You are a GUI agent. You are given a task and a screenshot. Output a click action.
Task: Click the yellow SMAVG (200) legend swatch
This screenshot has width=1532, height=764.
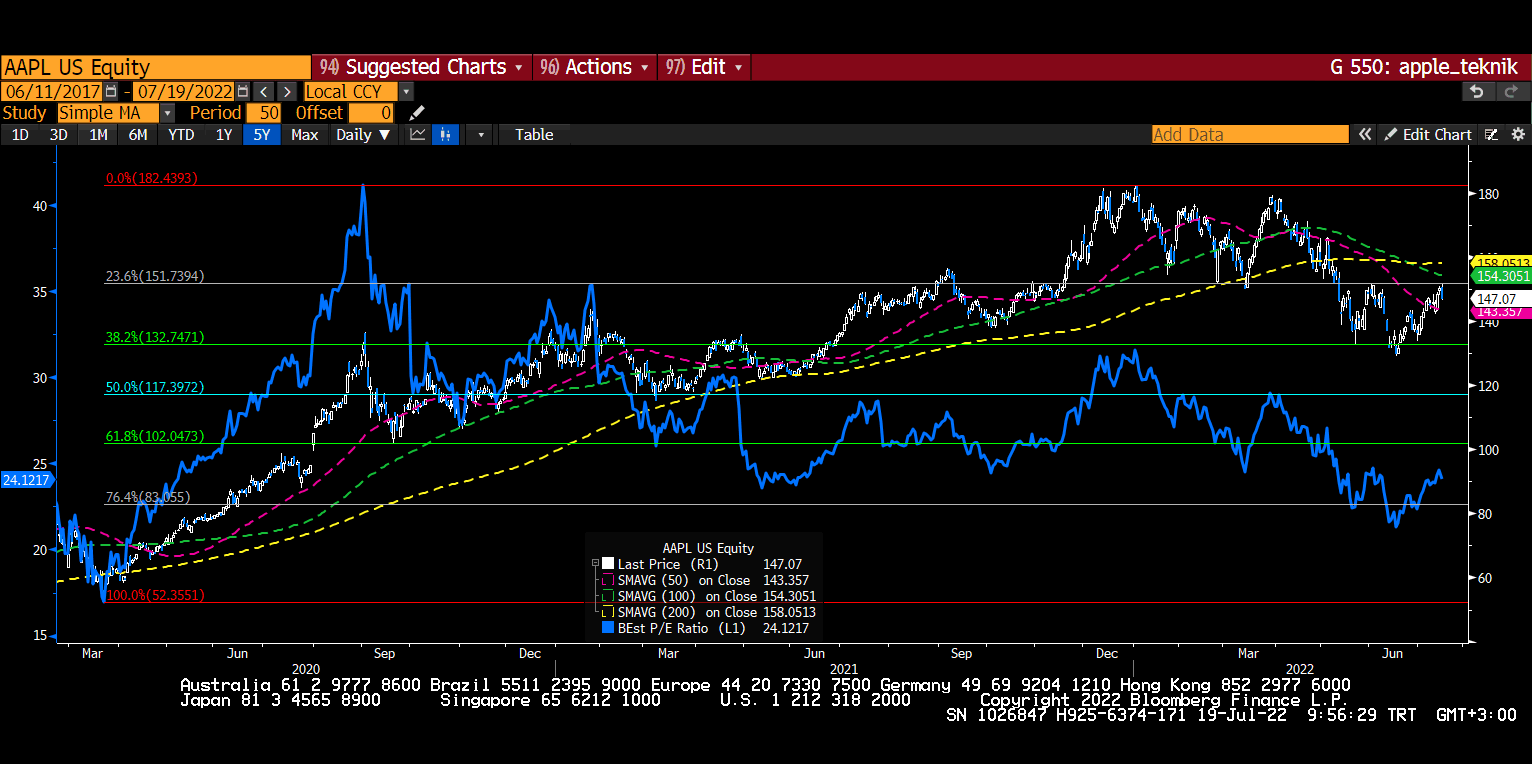(608, 612)
